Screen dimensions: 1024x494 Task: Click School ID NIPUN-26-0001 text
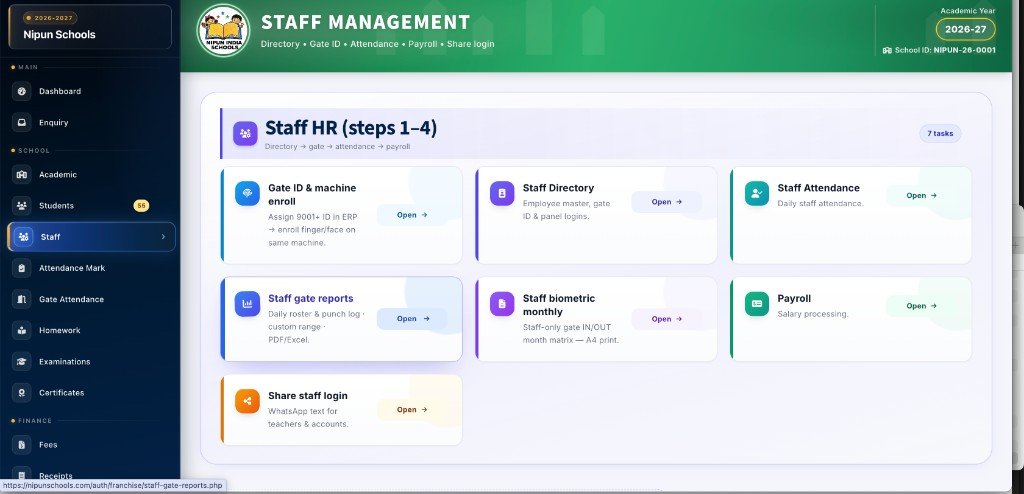coord(945,50)
